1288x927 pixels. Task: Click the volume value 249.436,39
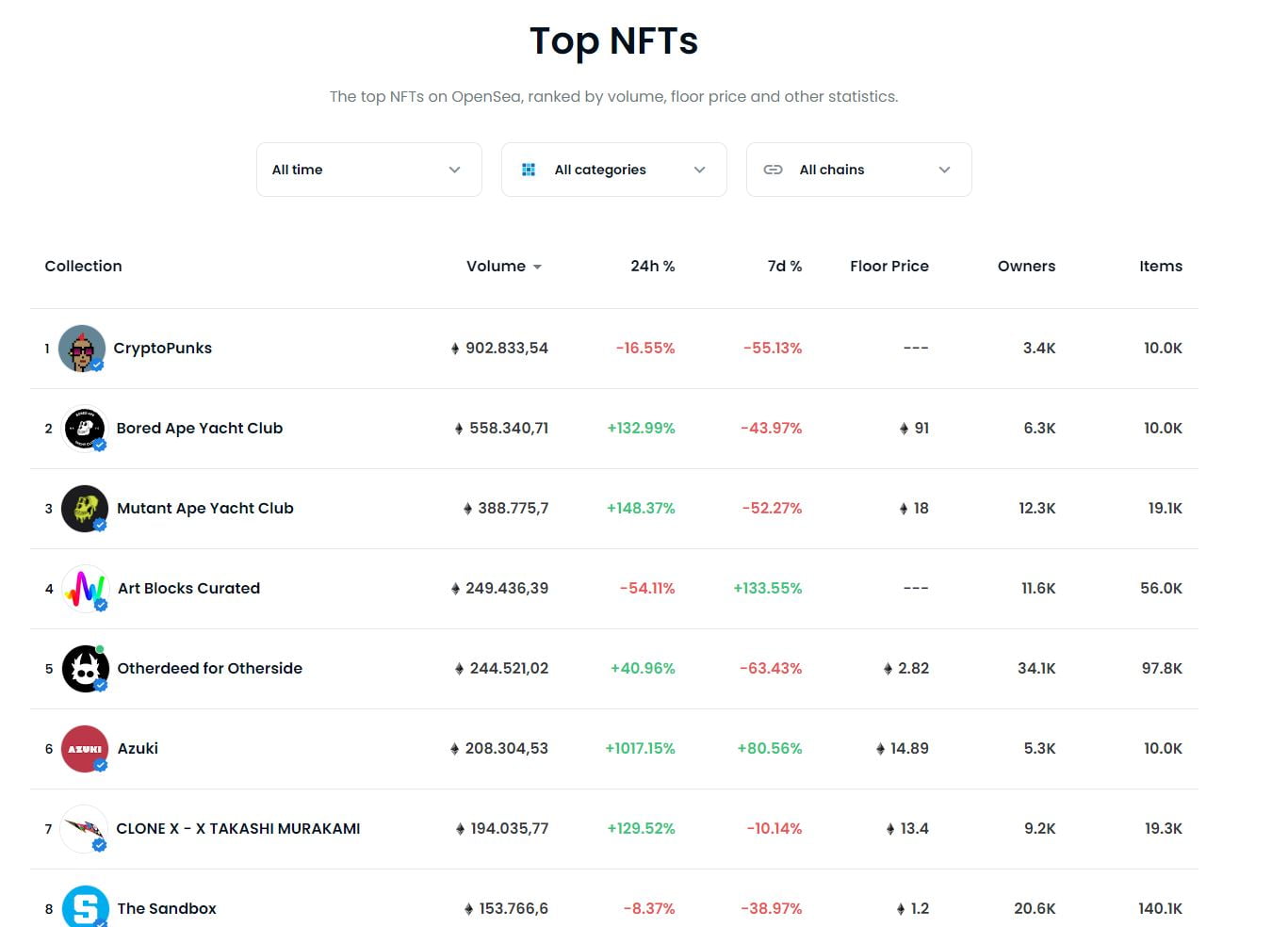507,589
